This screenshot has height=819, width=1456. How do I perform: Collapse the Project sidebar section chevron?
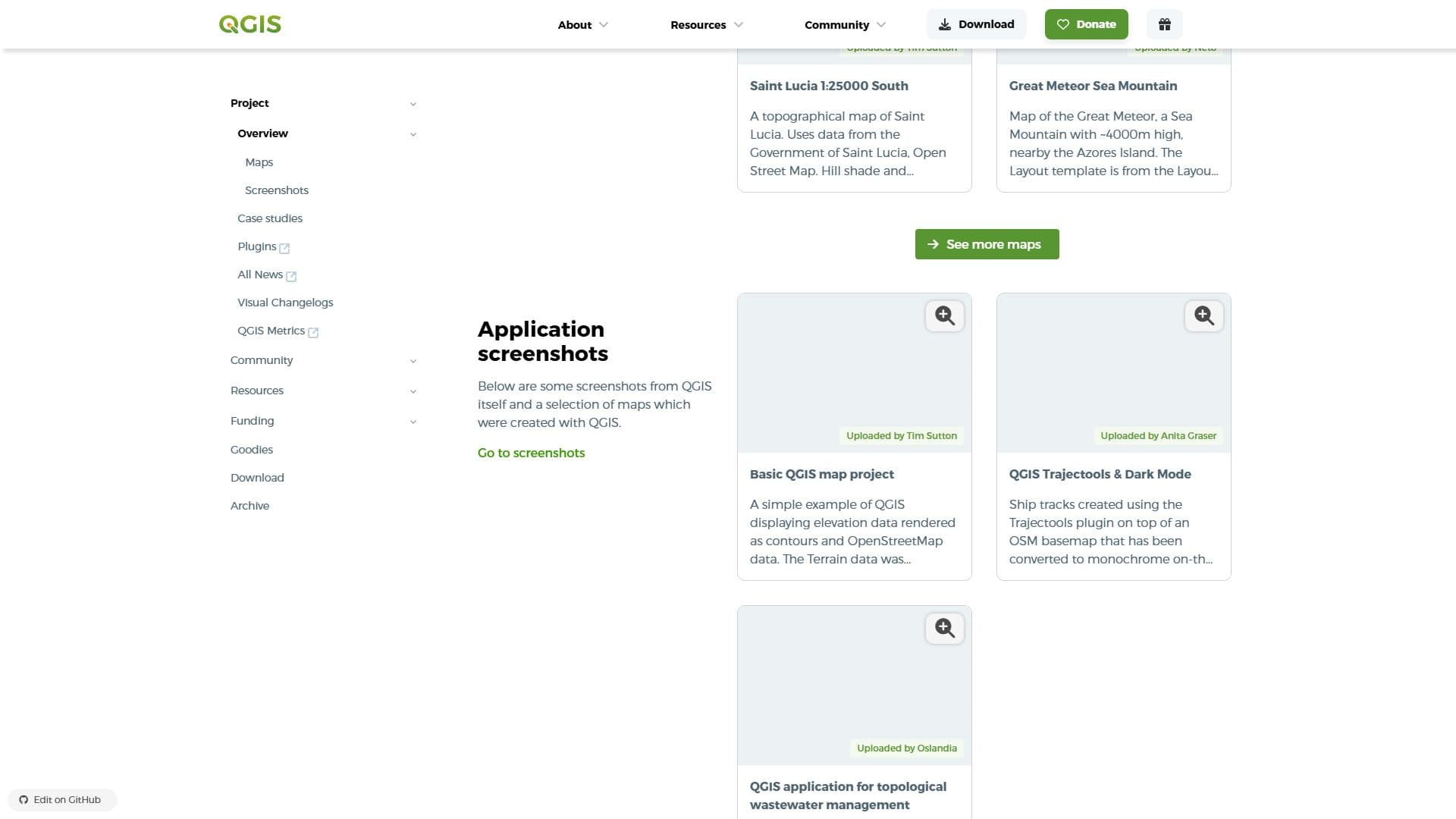click(x=413, y=104)
